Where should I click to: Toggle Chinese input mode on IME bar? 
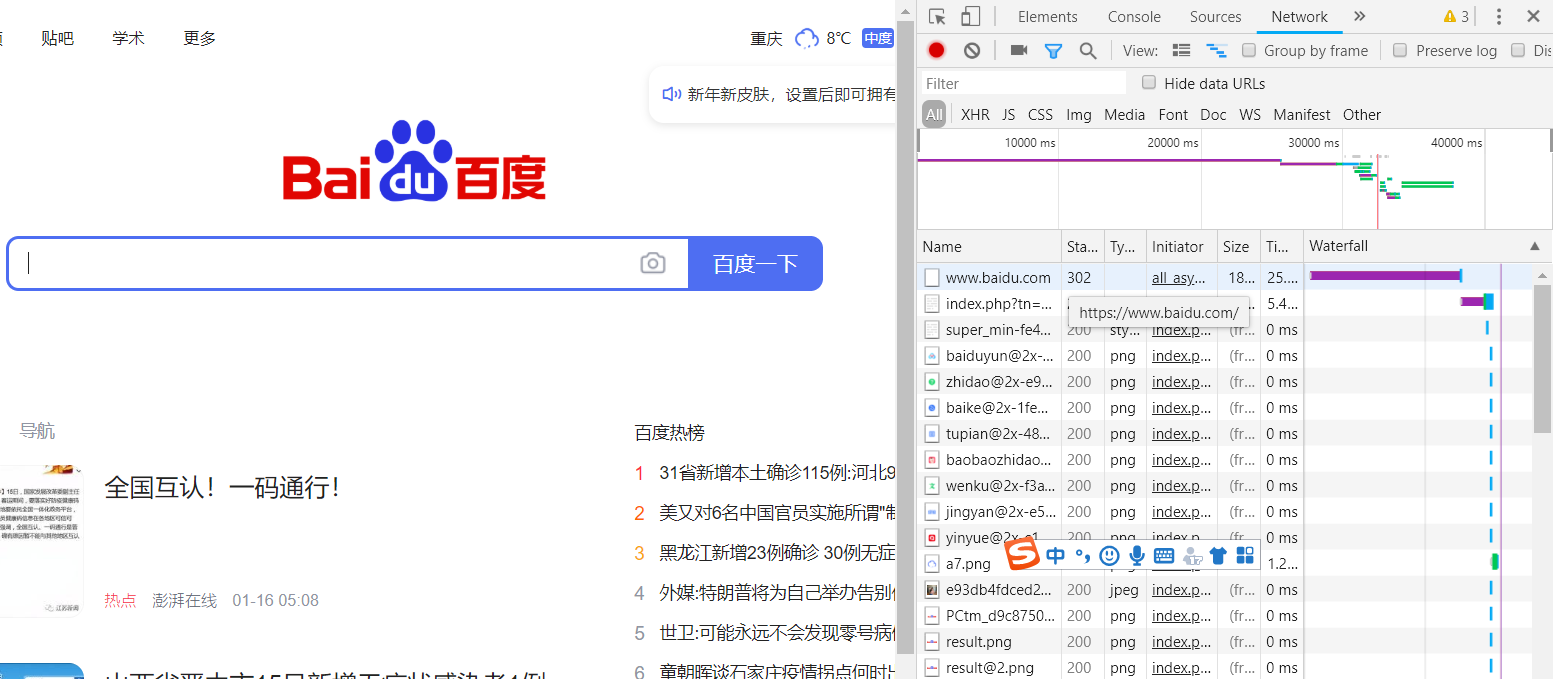(1055, 555)
